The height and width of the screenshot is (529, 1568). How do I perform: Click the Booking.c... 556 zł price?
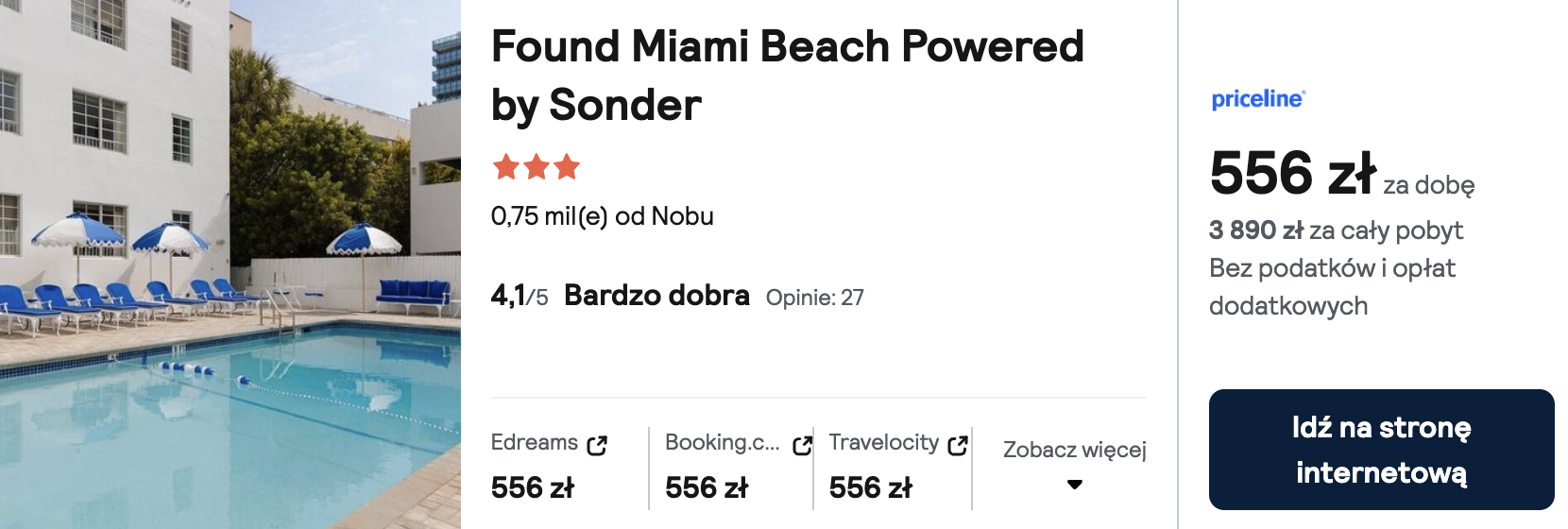pos(707,487)
